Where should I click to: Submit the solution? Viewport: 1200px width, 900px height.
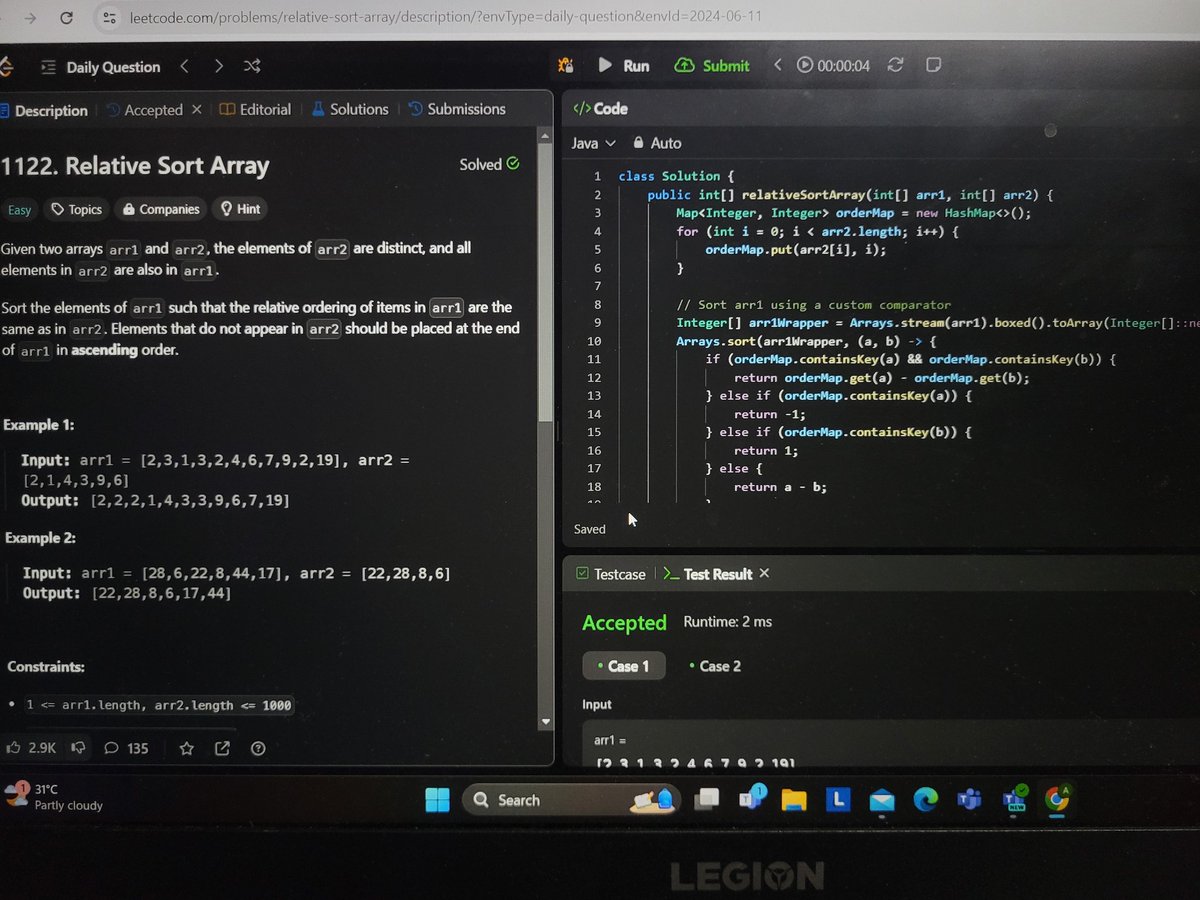pos(713,66)
